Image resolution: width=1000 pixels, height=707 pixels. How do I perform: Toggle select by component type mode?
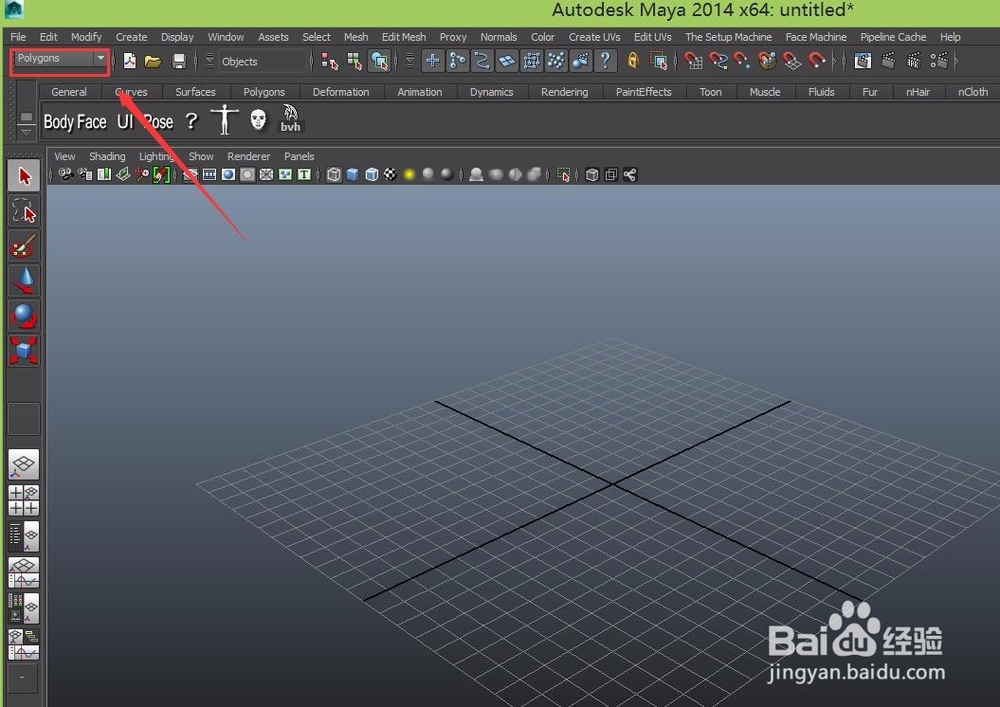(379, 61)
